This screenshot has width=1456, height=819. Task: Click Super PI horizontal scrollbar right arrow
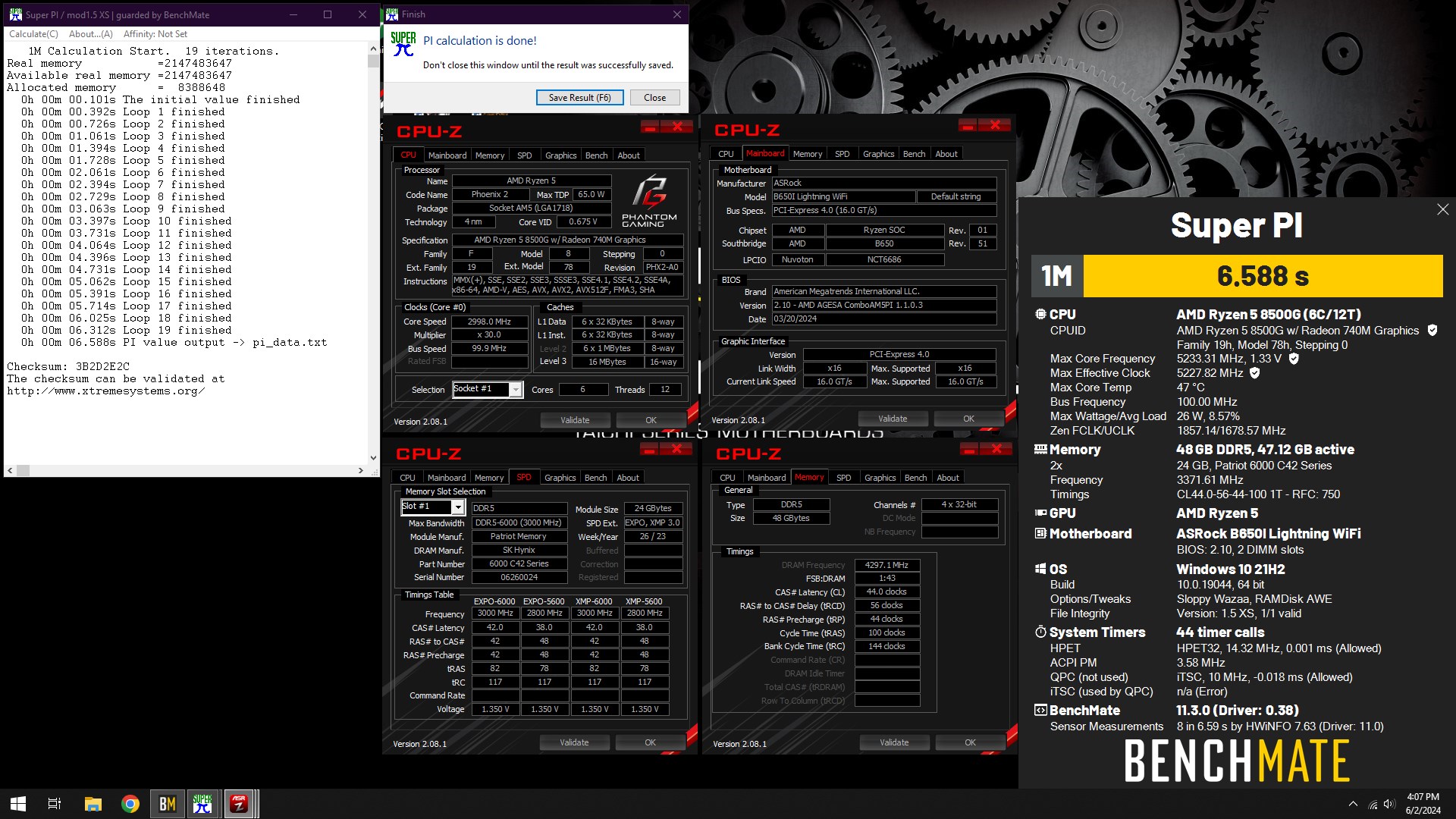pos(361,471)
